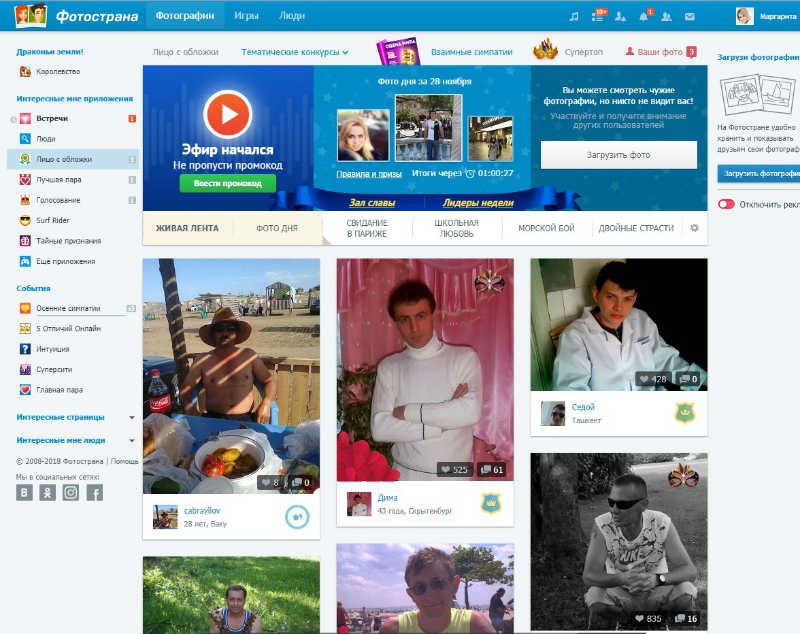Open messages envelope icon

pyautogui.click(x=689, y=16)
